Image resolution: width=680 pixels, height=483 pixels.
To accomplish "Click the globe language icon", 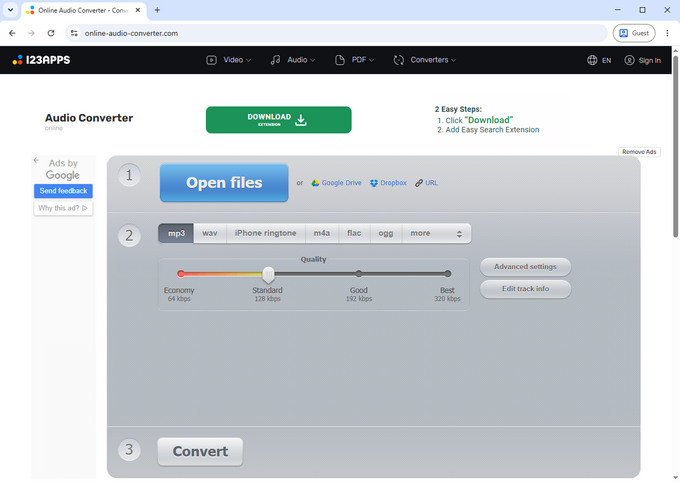I will (592, 60).
